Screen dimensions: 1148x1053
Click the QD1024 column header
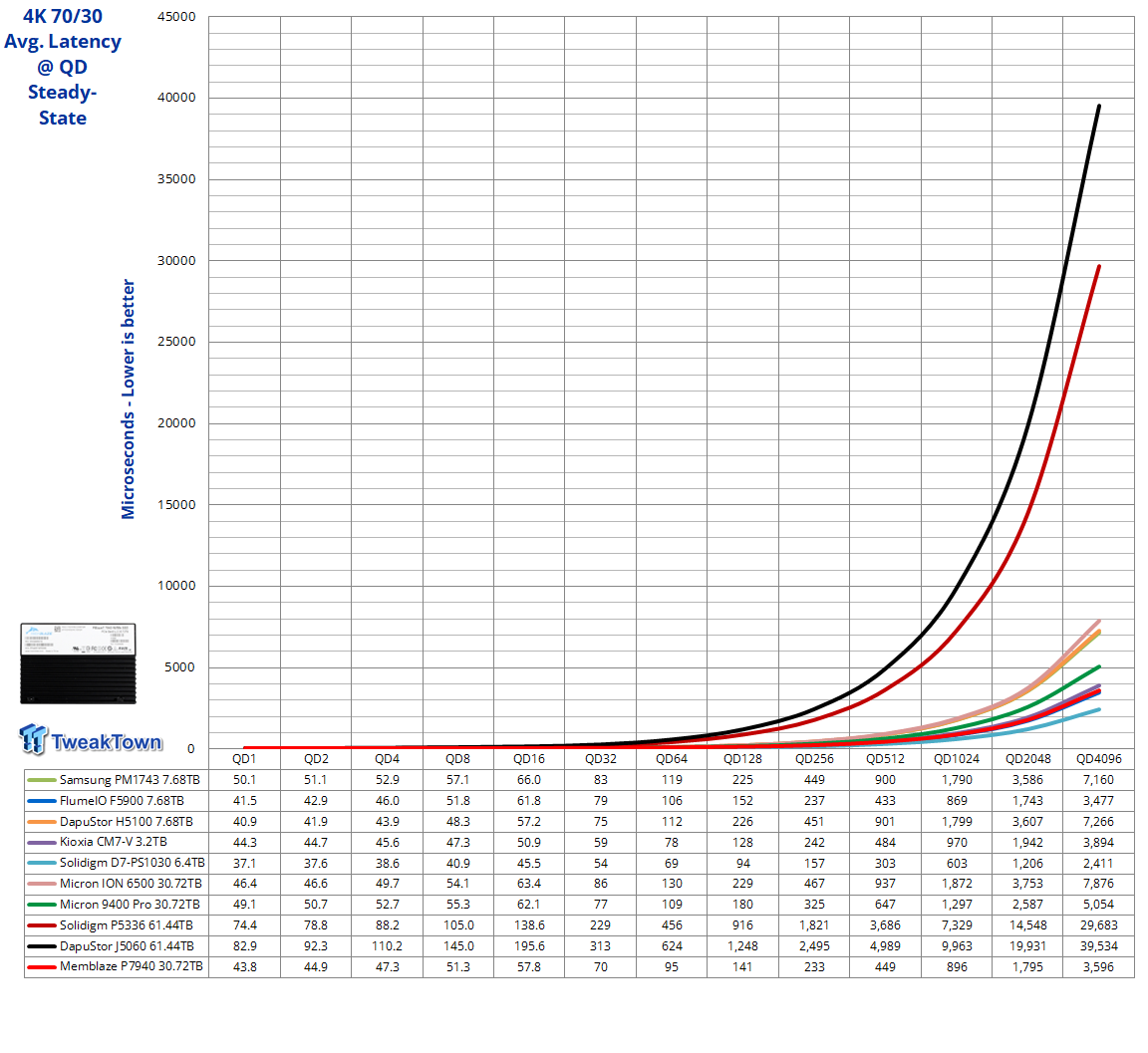957,759
